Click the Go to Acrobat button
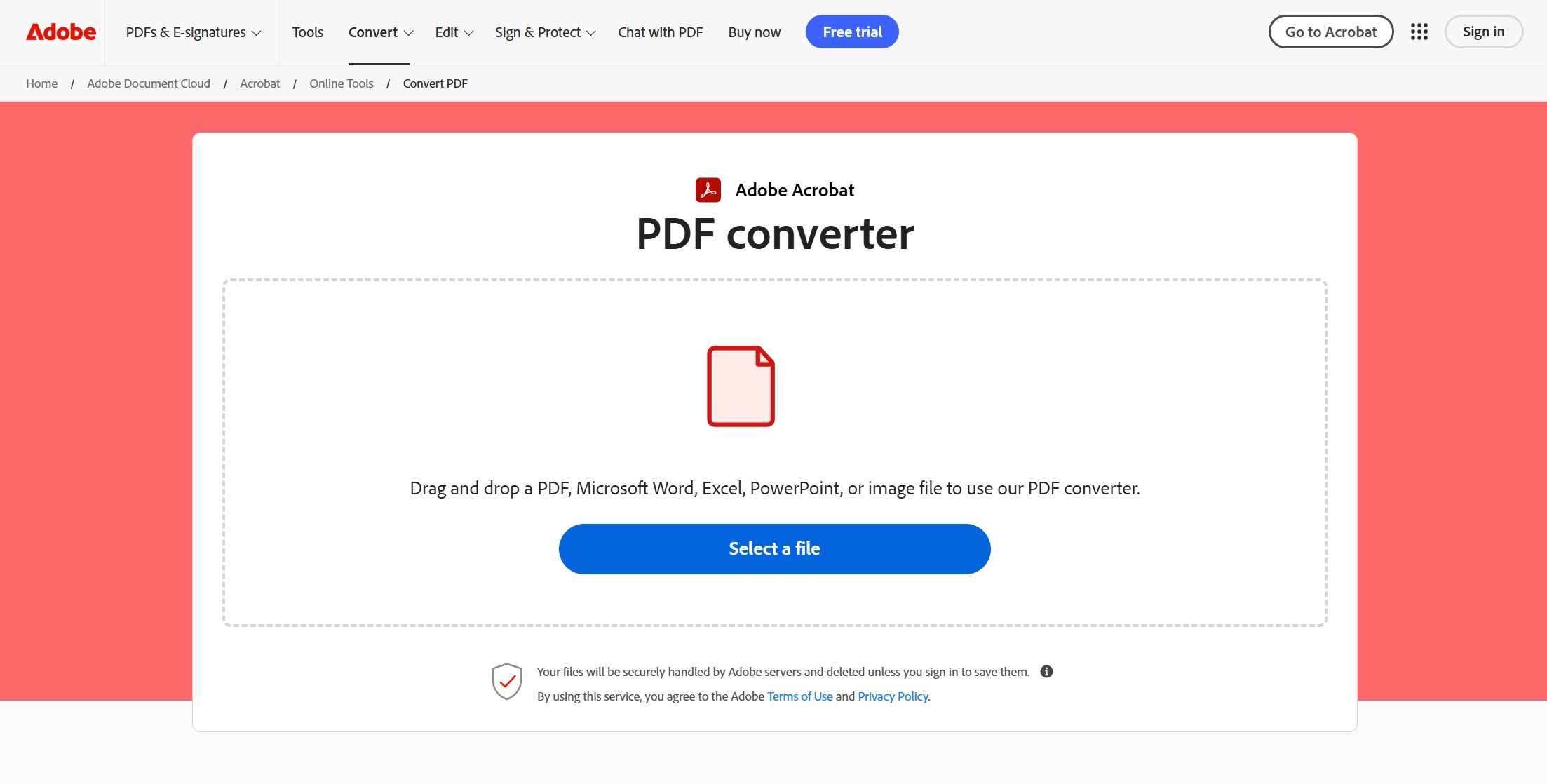 [x=1331, y=31]
